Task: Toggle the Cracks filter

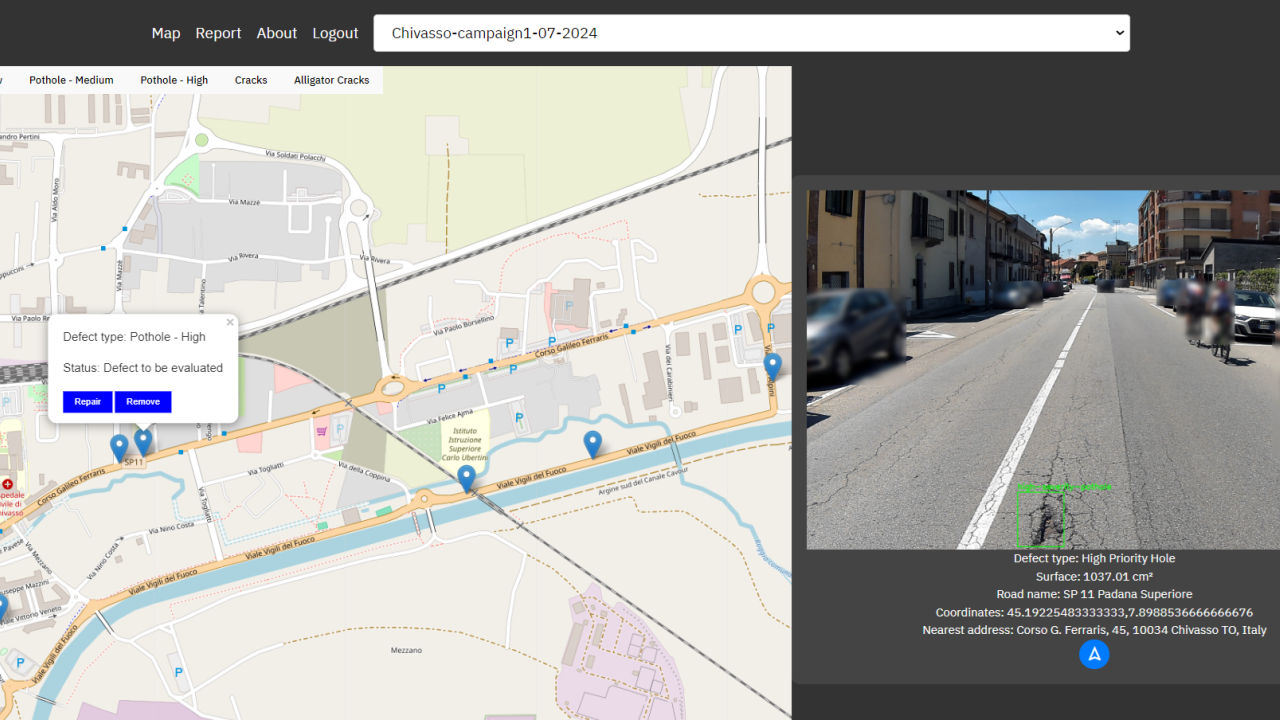Action: pos(251,80)
